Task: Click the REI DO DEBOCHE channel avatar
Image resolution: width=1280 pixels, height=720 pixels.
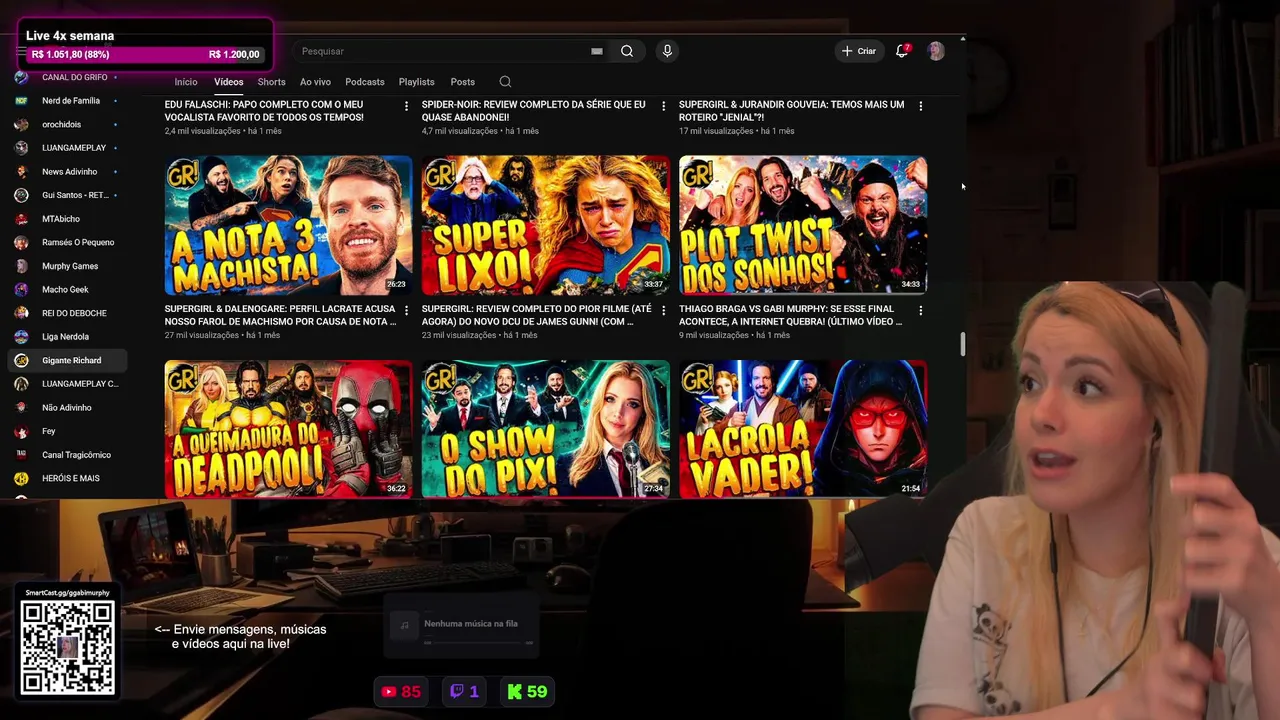Action: (x=21, y=313)
